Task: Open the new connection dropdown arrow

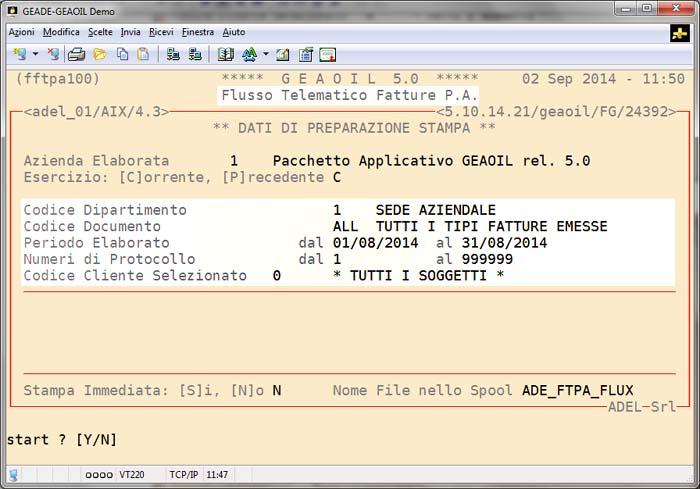Action: click(35, 54)
